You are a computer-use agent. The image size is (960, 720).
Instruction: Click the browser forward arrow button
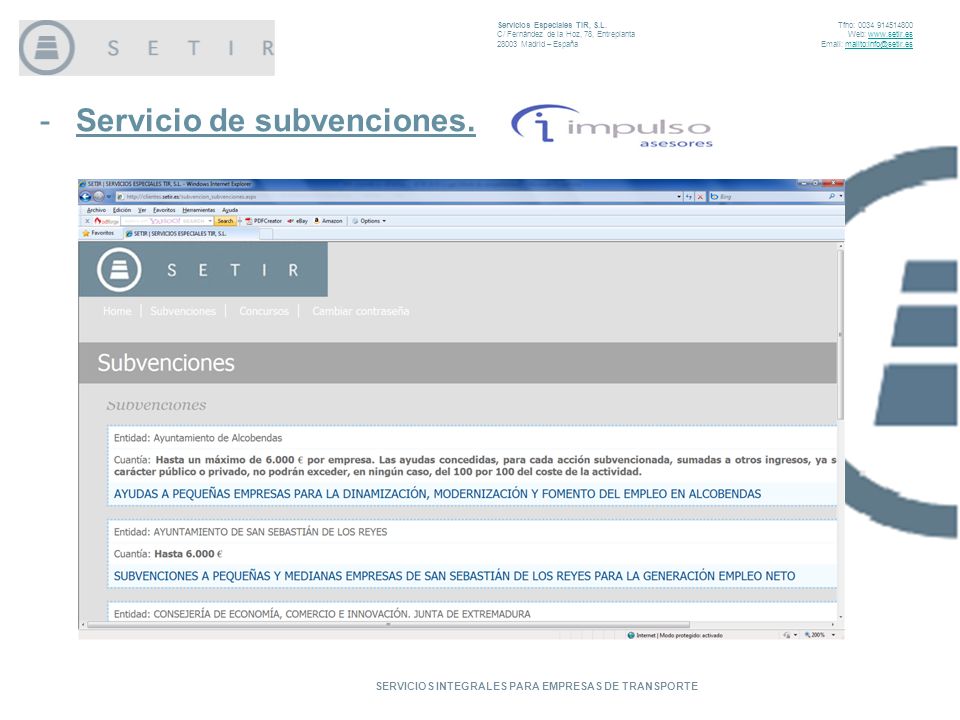click(x=98, y=197)
